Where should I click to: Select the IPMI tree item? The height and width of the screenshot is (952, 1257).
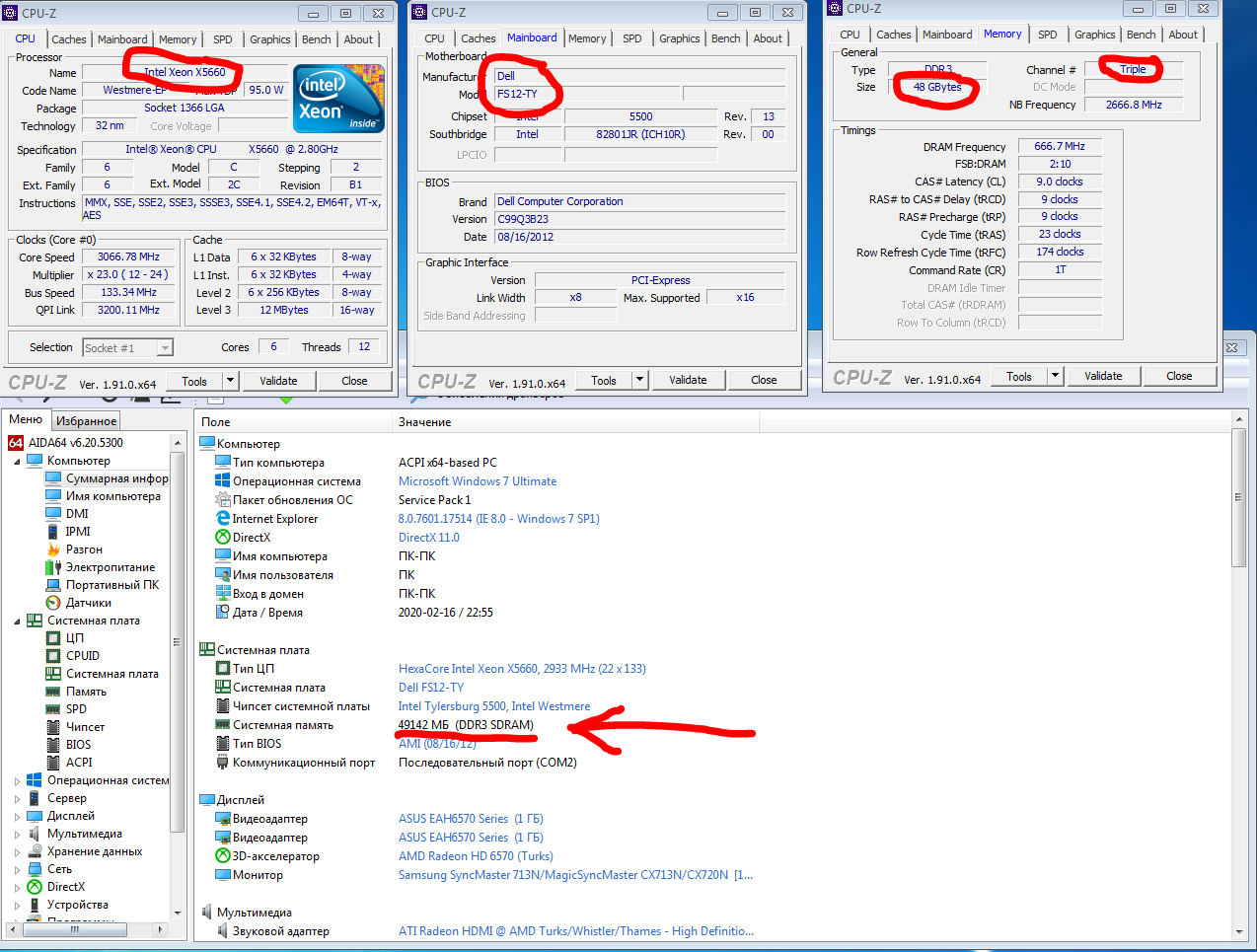pyautogui.click(x=78, y=532)
